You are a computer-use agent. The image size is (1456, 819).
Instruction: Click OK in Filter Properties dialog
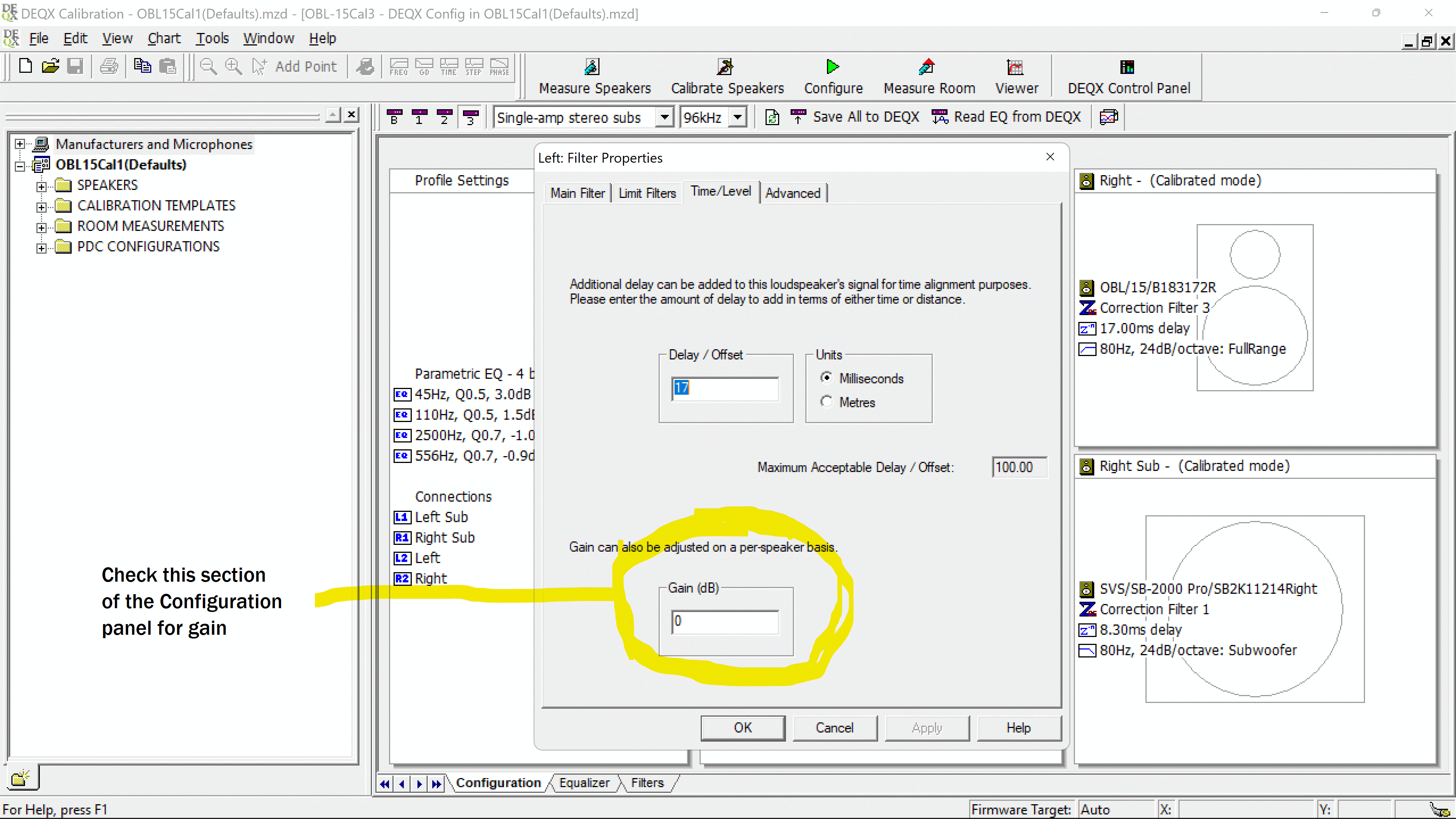(x=743, y=728)
